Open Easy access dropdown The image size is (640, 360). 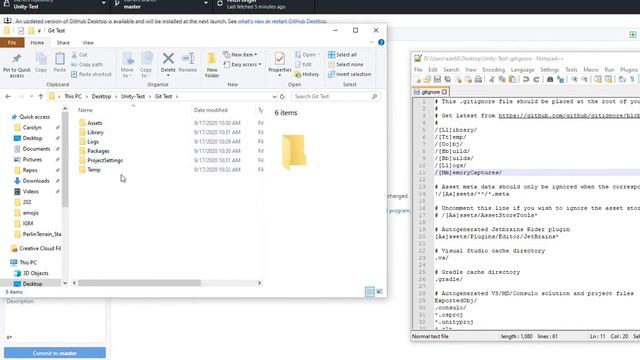(x=242, y=64)
